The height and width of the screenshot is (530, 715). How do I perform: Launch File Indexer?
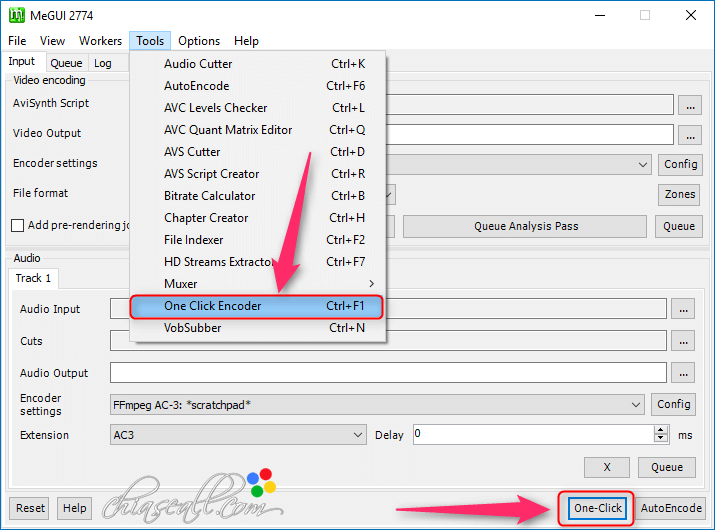coord(258,240)
